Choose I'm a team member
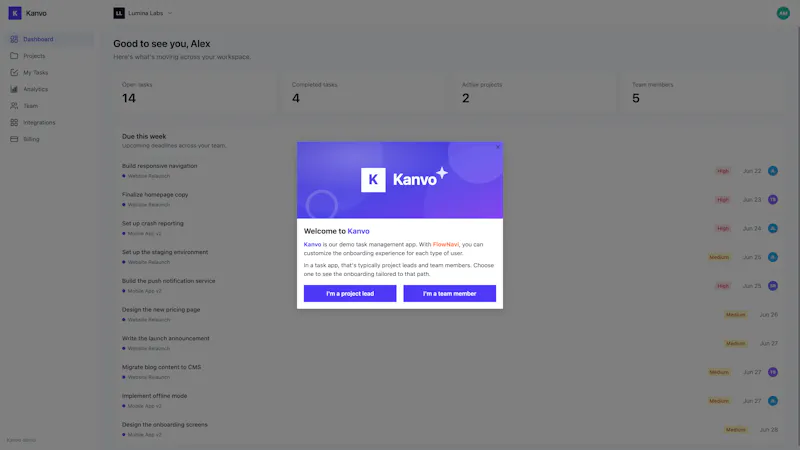Viewport: 800px width, 450px height. pos(449,293)
